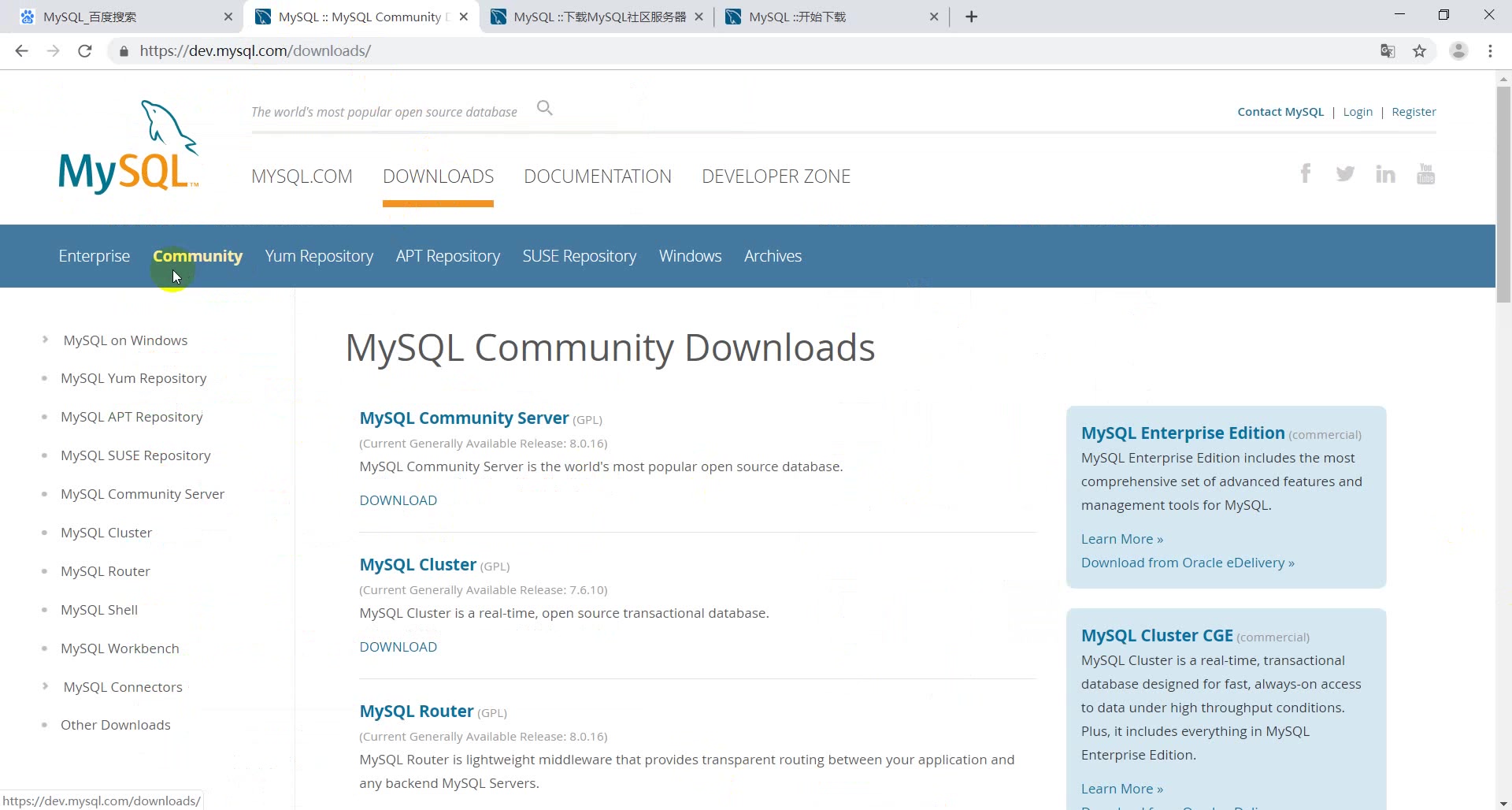Open MySQL Router sidebar link
The width and height of the screenshot is (1512, 810).
(x=106, y=571)
